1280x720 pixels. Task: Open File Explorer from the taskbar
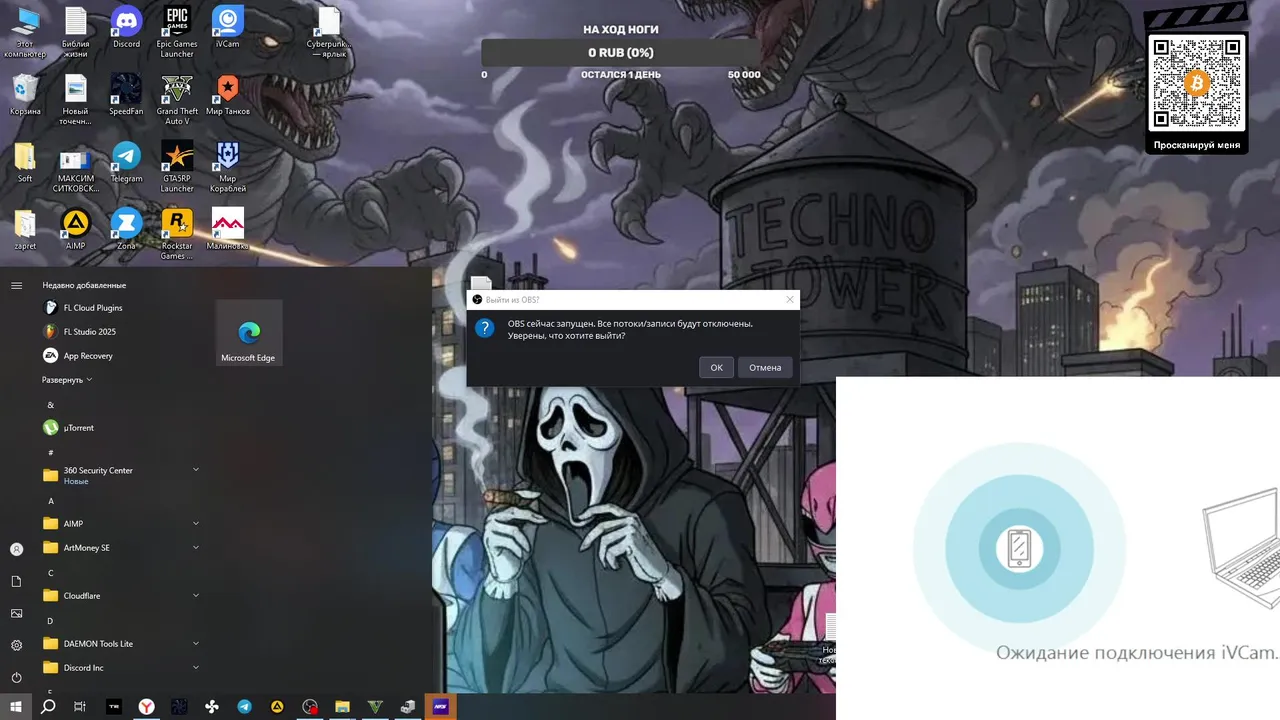342,707
